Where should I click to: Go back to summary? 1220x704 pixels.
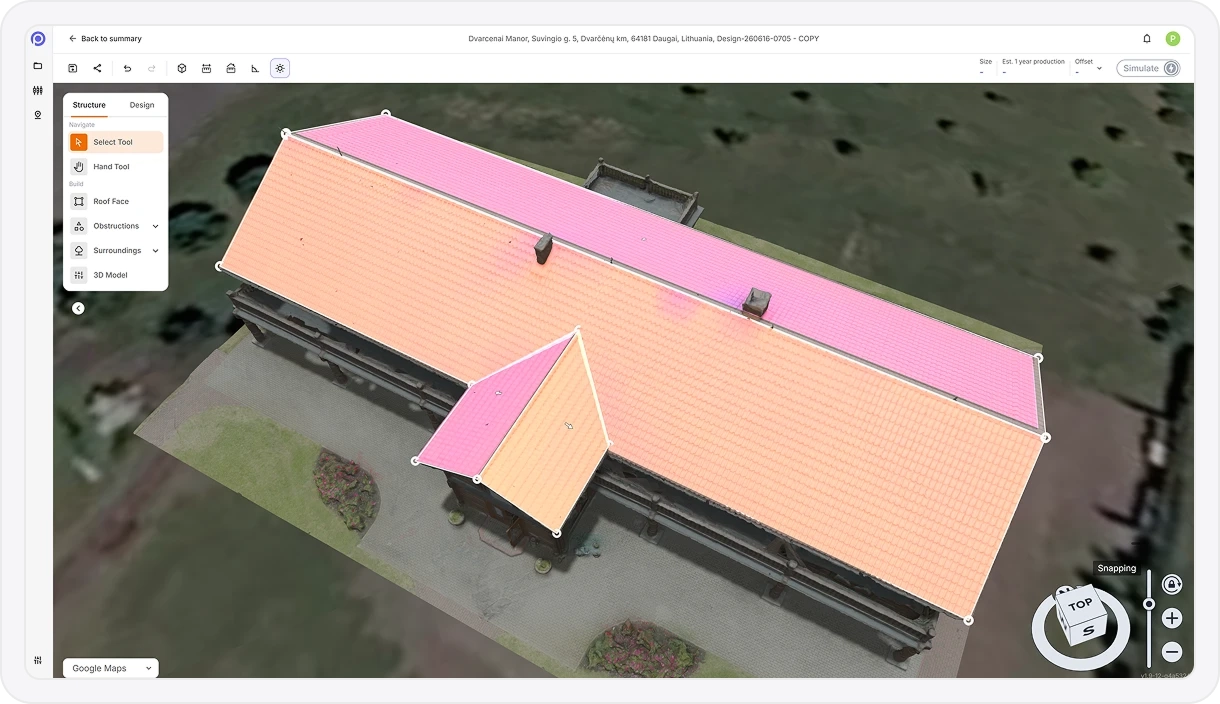tap(105, 39)
